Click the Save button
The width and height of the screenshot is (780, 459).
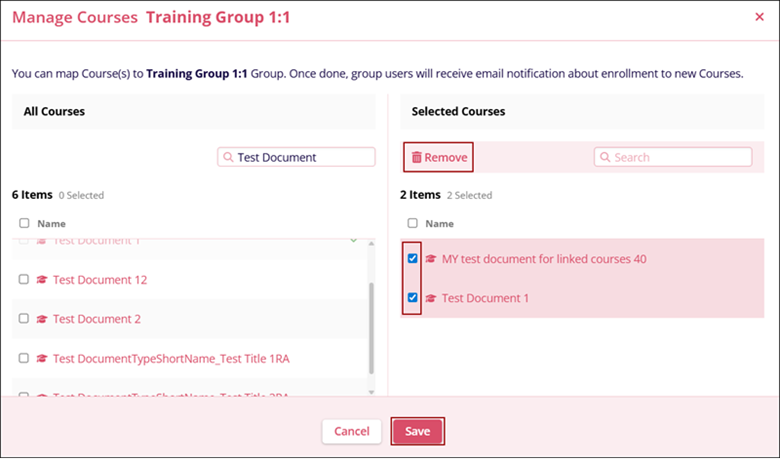click(417, 431)
